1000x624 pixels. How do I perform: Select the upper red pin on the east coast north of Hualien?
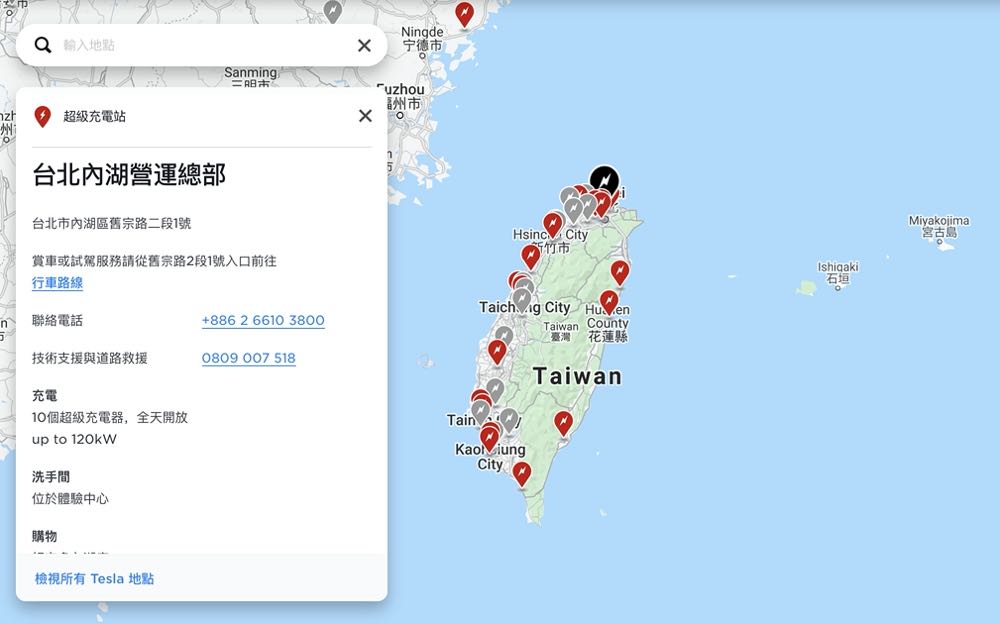point(620,272)
